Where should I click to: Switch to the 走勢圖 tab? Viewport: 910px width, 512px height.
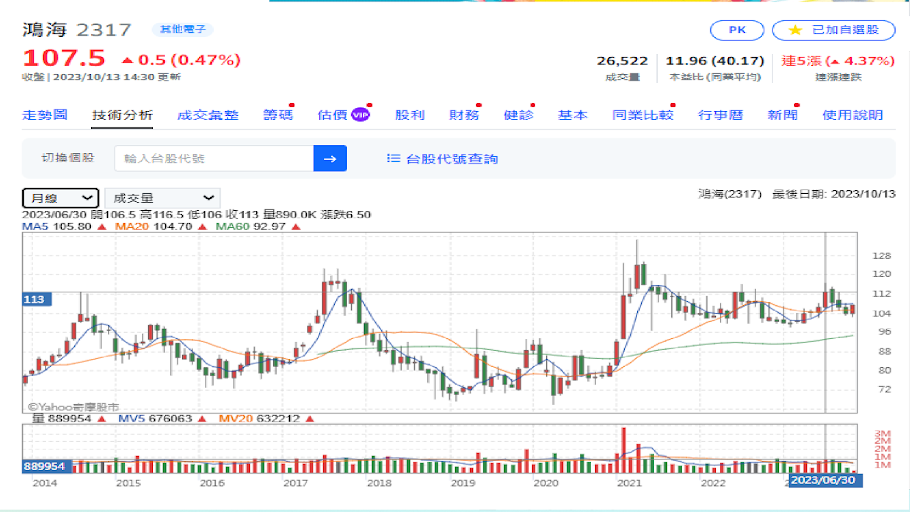(45, 115)
